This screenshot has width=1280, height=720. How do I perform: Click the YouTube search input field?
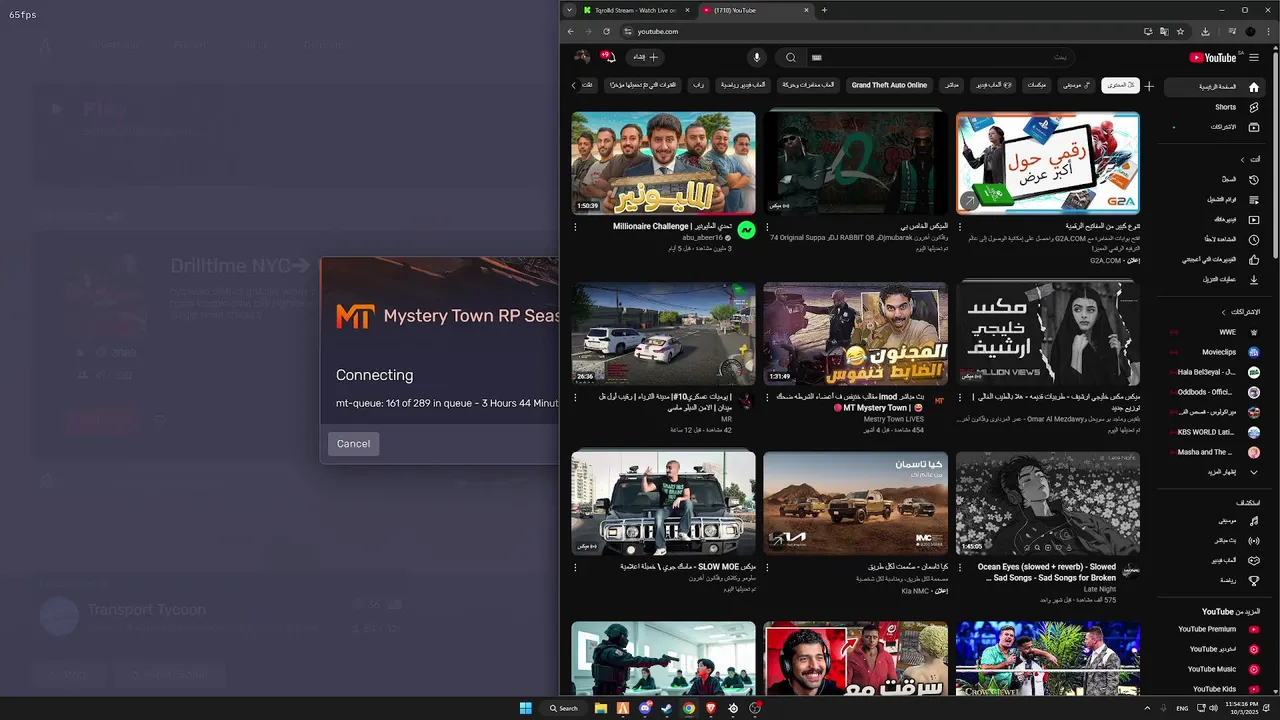click(940, 57)
